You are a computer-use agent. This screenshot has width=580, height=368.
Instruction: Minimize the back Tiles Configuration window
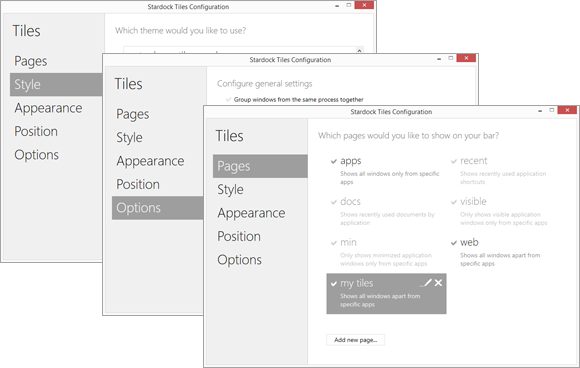pyautogui.click(x=337, y=6)
